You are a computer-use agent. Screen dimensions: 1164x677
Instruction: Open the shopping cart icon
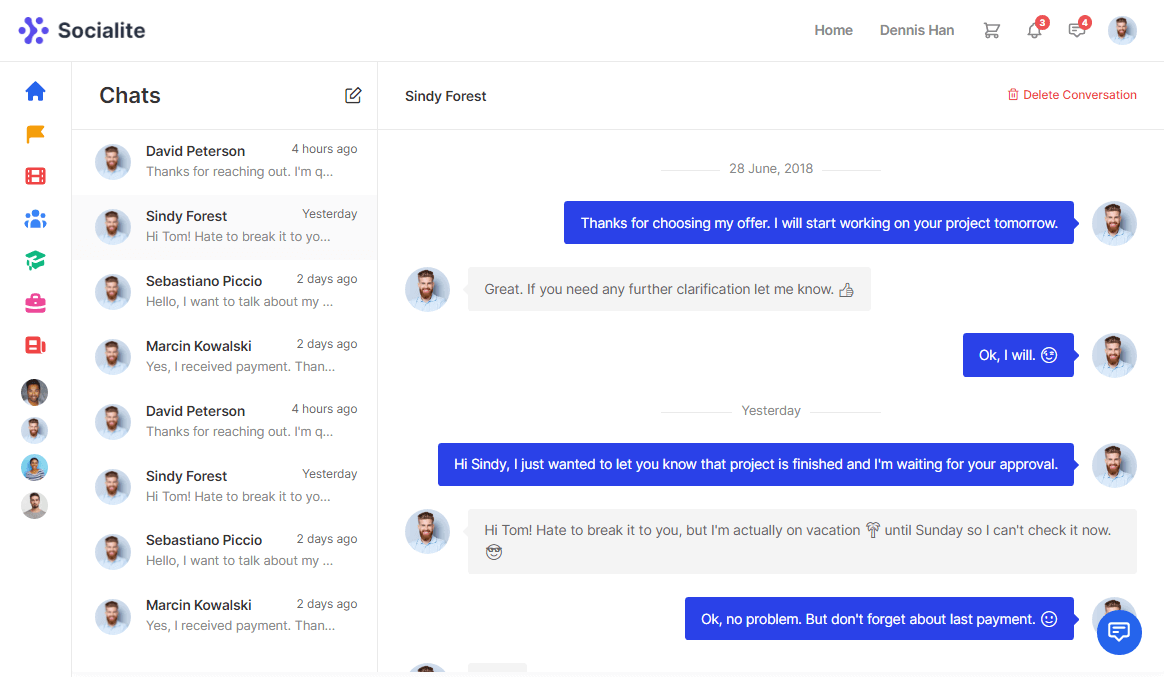point(991,30)
